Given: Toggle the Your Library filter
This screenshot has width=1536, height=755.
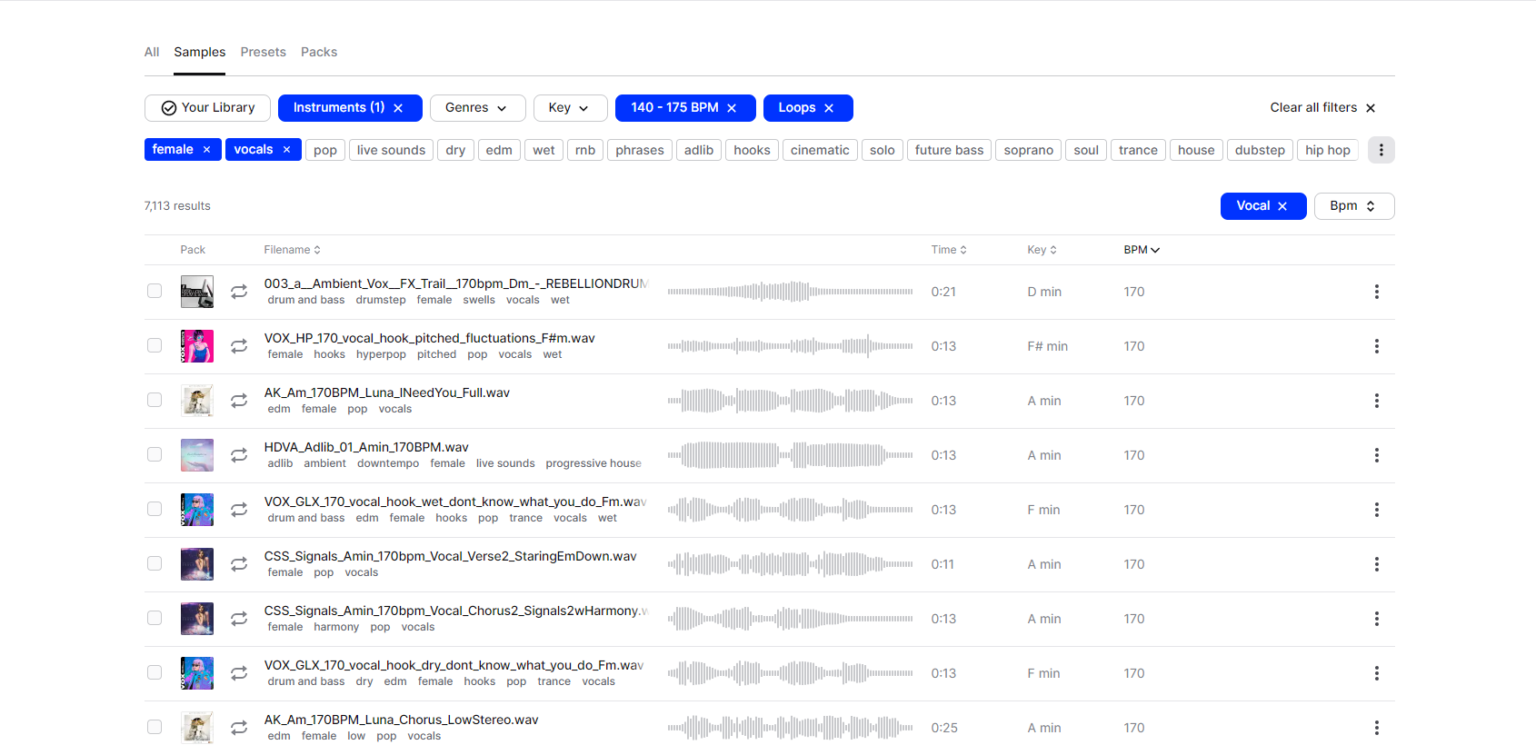Looking at the screenshot, I should (207, 107).
